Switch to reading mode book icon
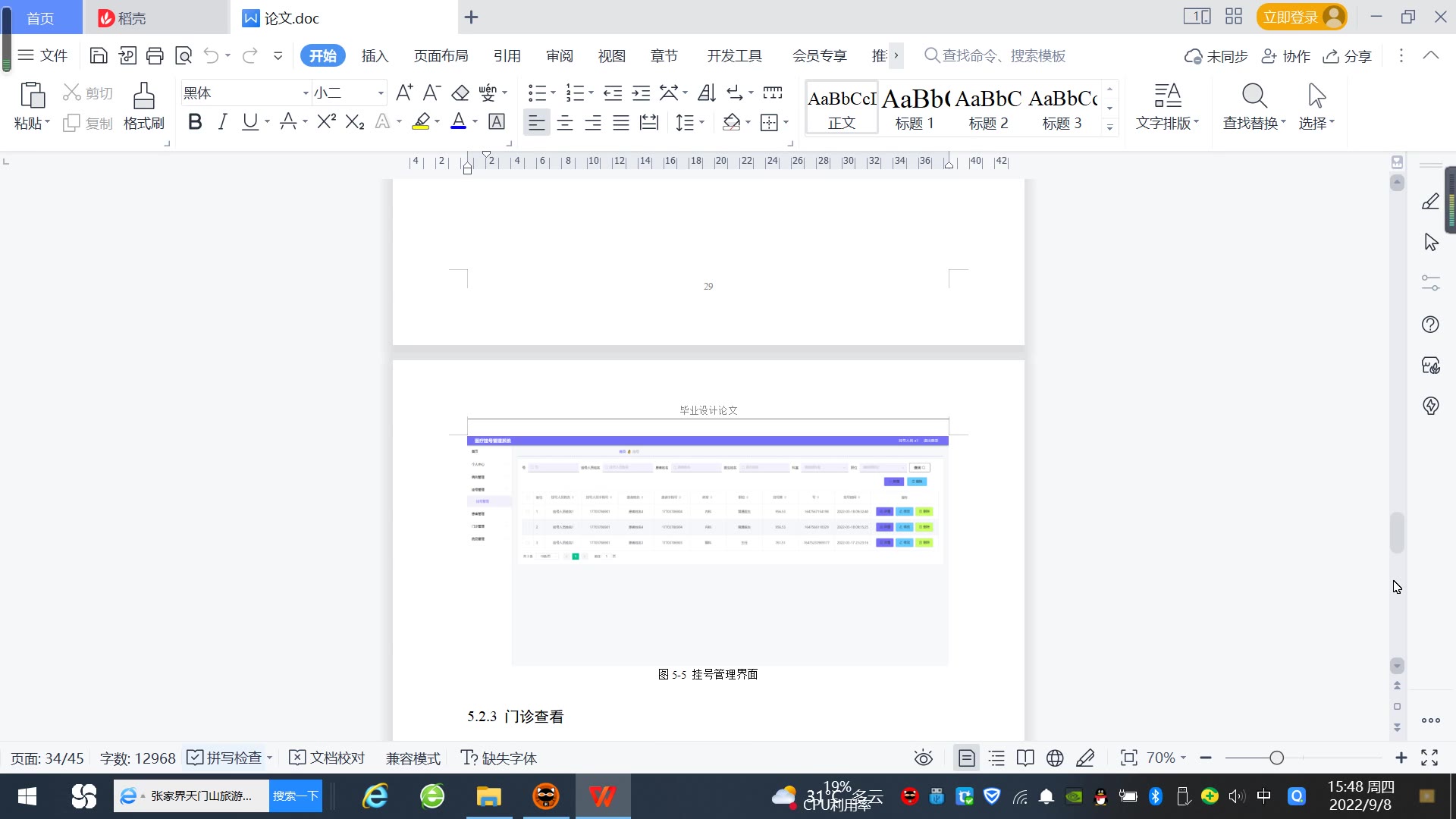The width and height of the screenshot is (1456, 819). [1025, 758]
